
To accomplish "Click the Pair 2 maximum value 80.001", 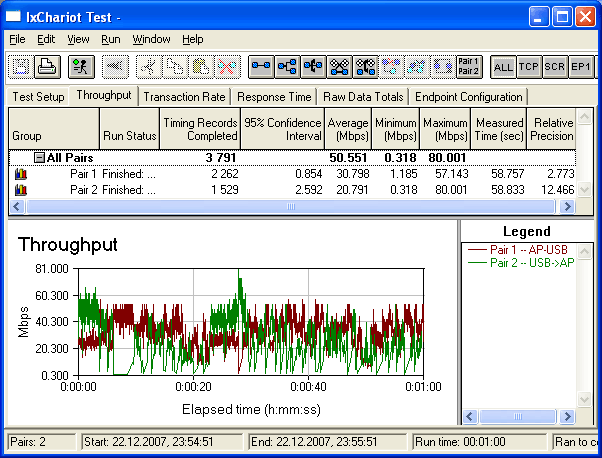I will (x=451, y=190).
